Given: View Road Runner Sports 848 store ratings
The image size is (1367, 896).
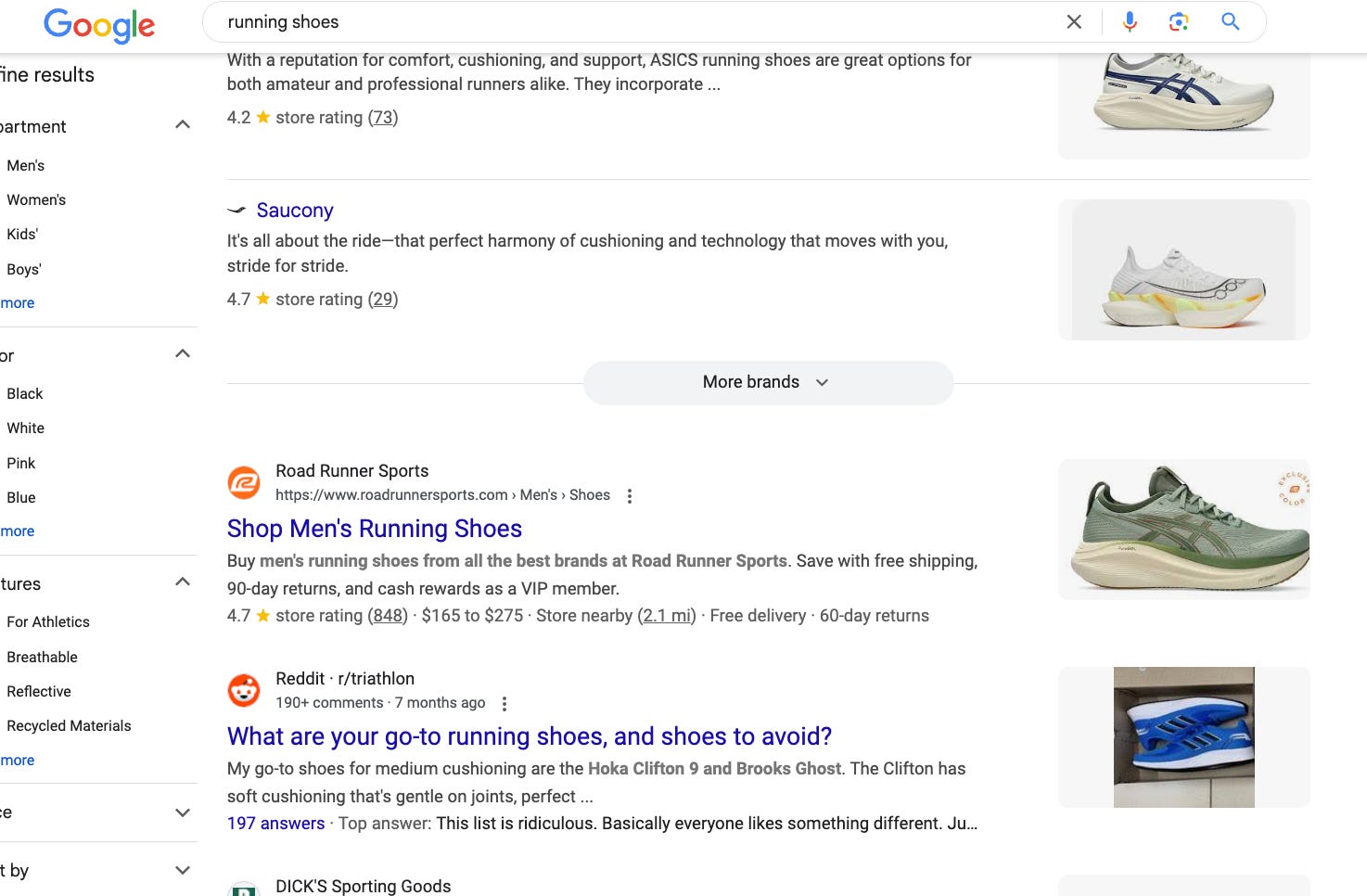Looking at the screenshot, I should tap(388, 616).
